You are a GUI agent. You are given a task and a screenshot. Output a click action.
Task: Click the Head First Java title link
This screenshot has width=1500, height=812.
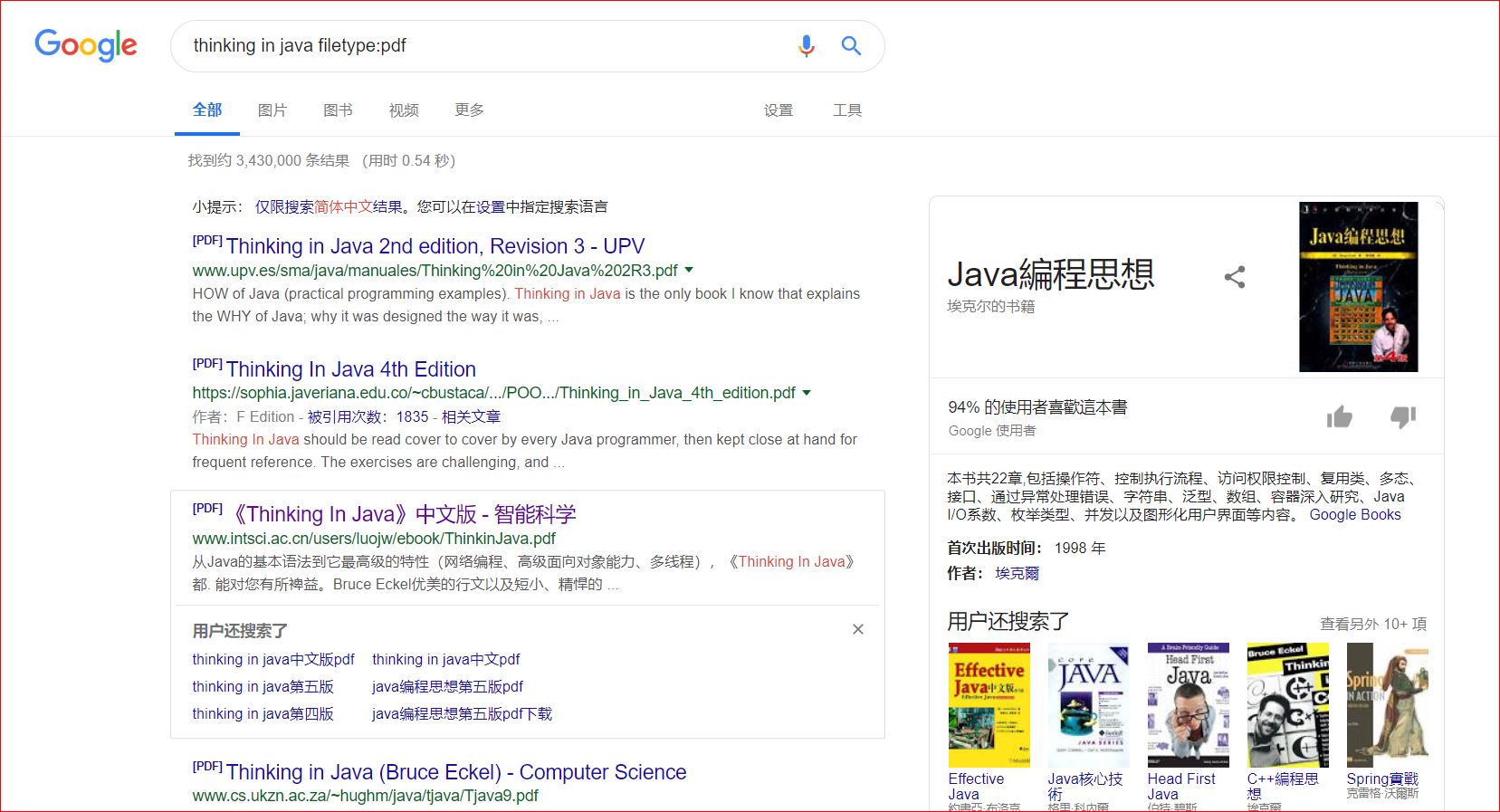click(1181, 786)
